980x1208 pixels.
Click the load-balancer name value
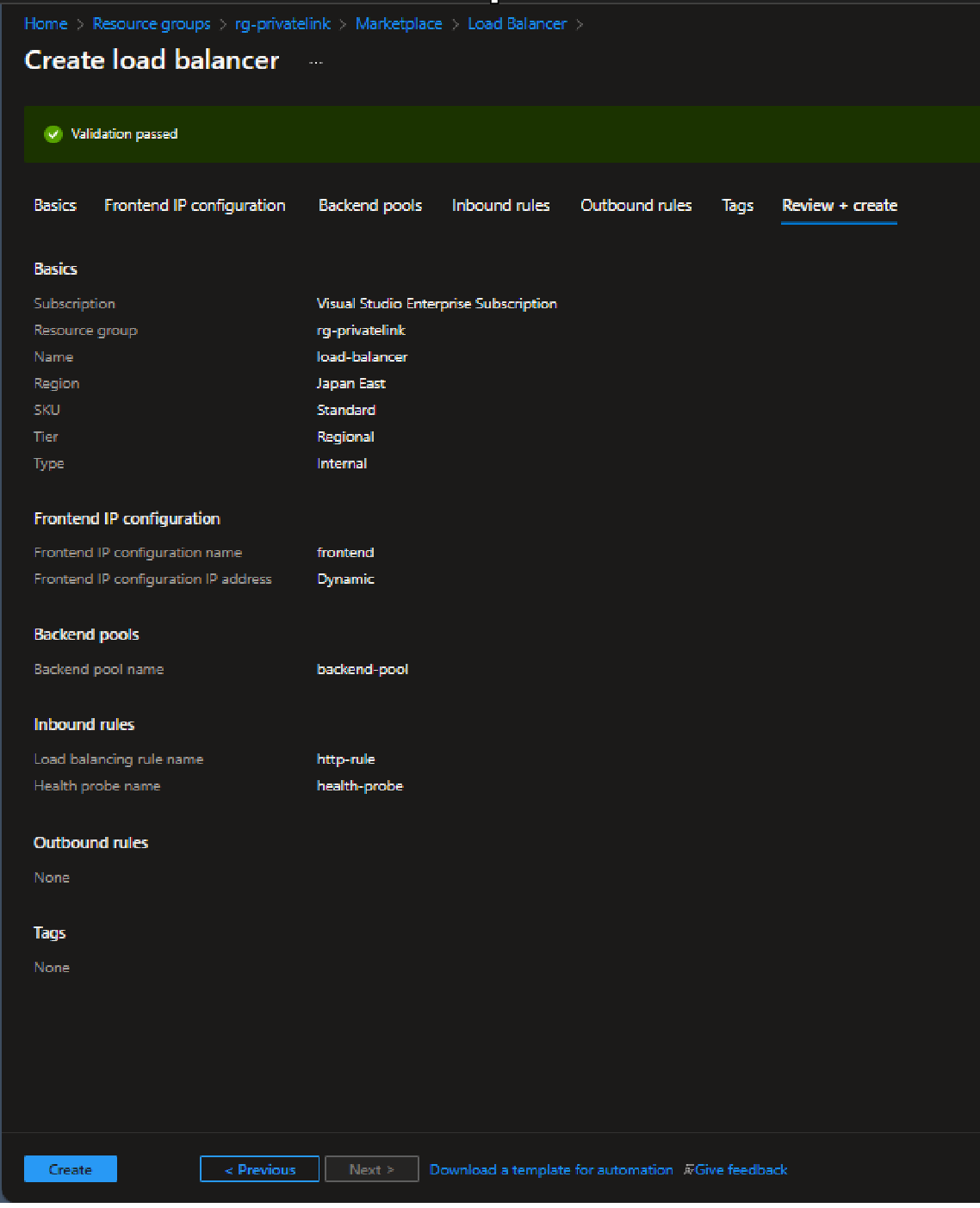click(362, 357)
